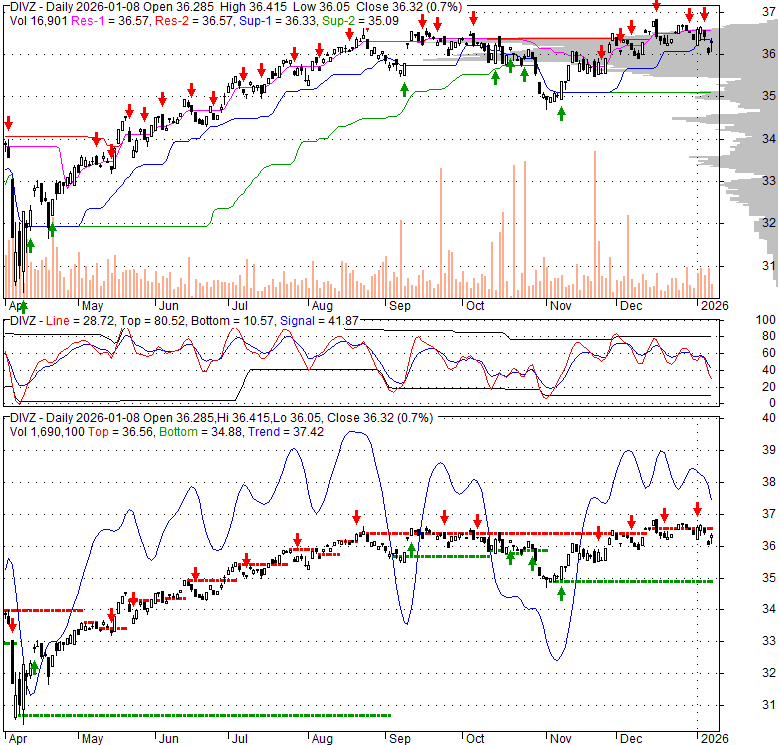Click the 'Sup-2 = 35.09' label
The width and height of the screenshot is (780, 745).
pyautogui.click(x=361, y=21)
